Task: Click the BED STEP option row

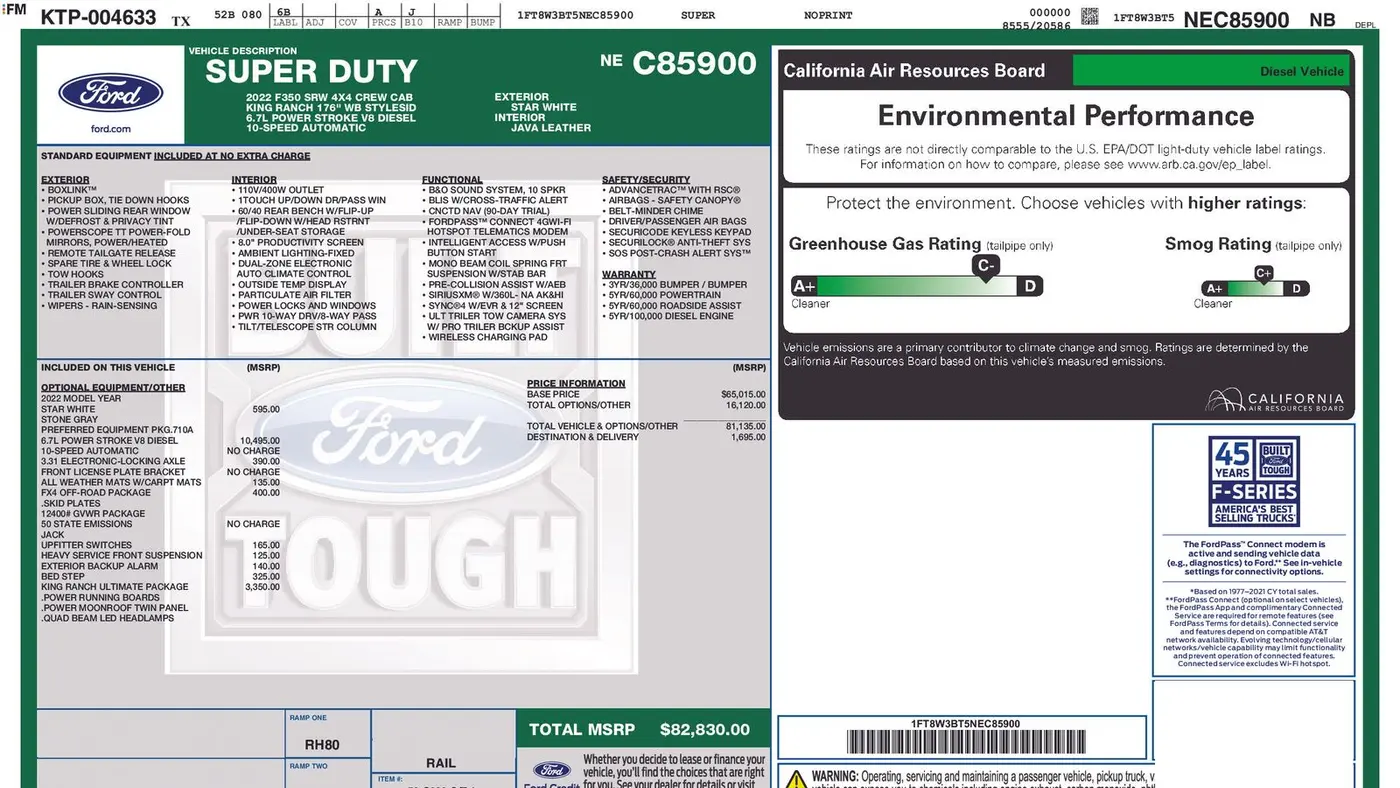Action: click(x=160, y=577)
